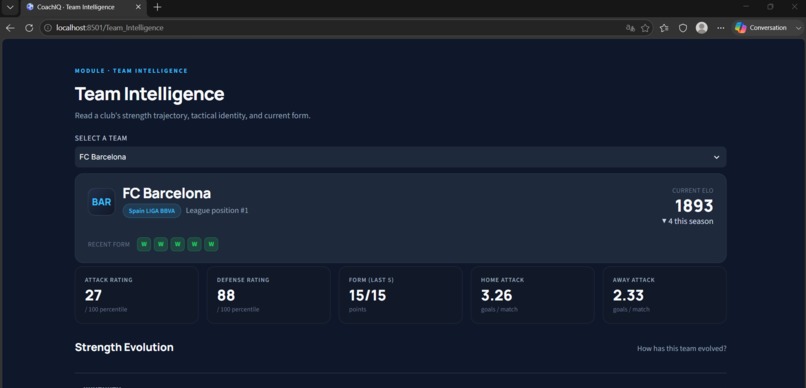Click the SELECT A TEAM label
The image size is (806, 388).
(101, 138)
